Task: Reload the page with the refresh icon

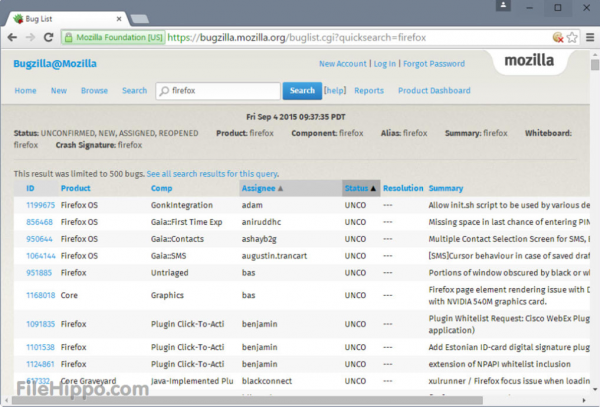Action: click(48, 36)
